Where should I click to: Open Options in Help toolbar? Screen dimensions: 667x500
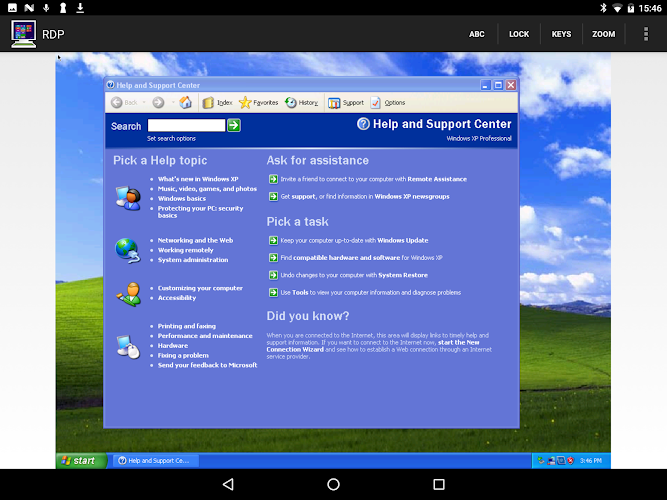(388, 103)
